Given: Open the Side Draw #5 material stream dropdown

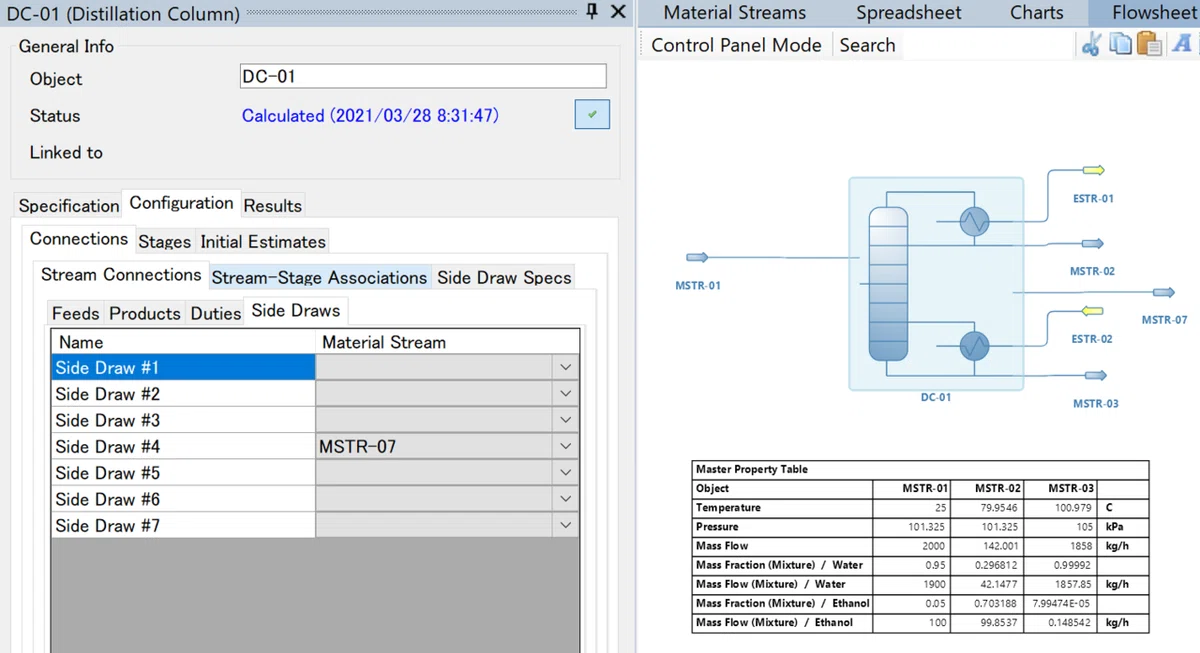Looking at the screenshot, I should (565, 473).
